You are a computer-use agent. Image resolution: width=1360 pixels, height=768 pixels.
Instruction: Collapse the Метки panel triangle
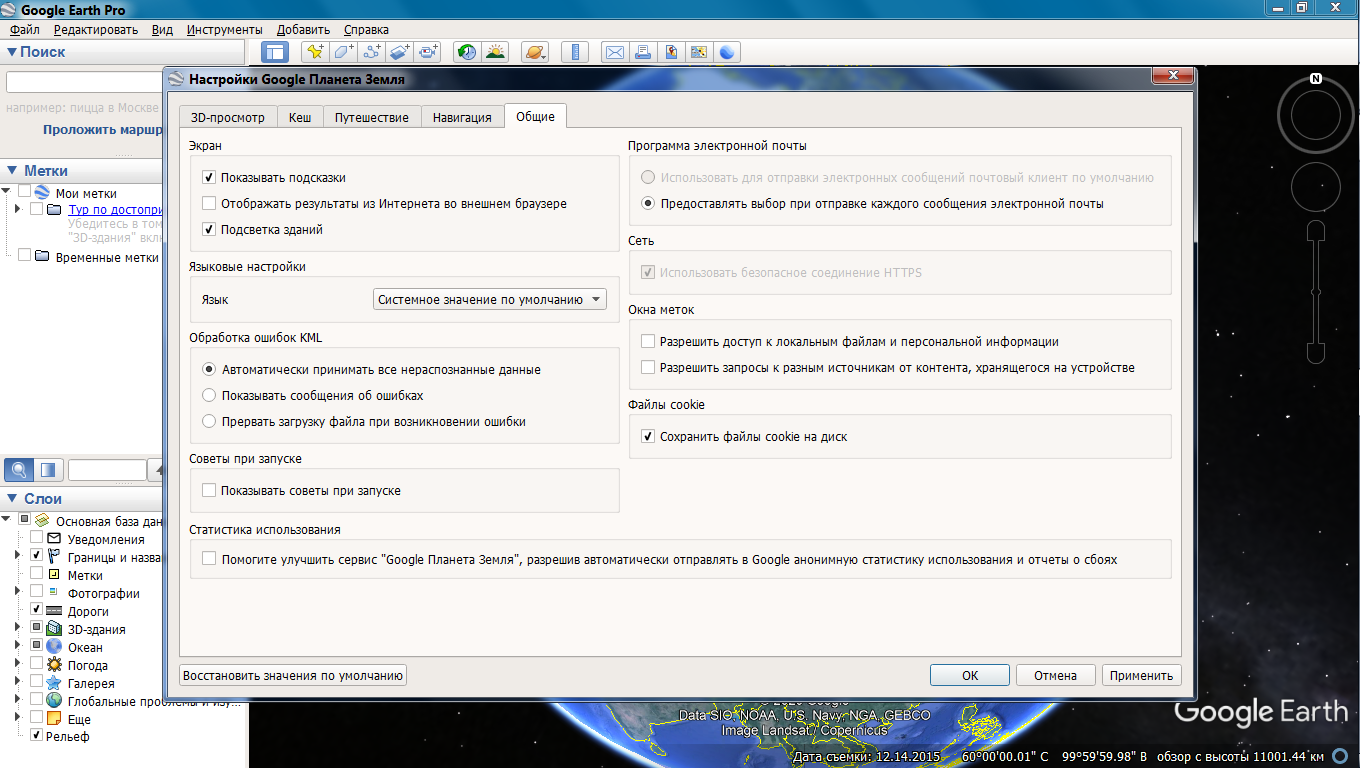pos(12,171)
